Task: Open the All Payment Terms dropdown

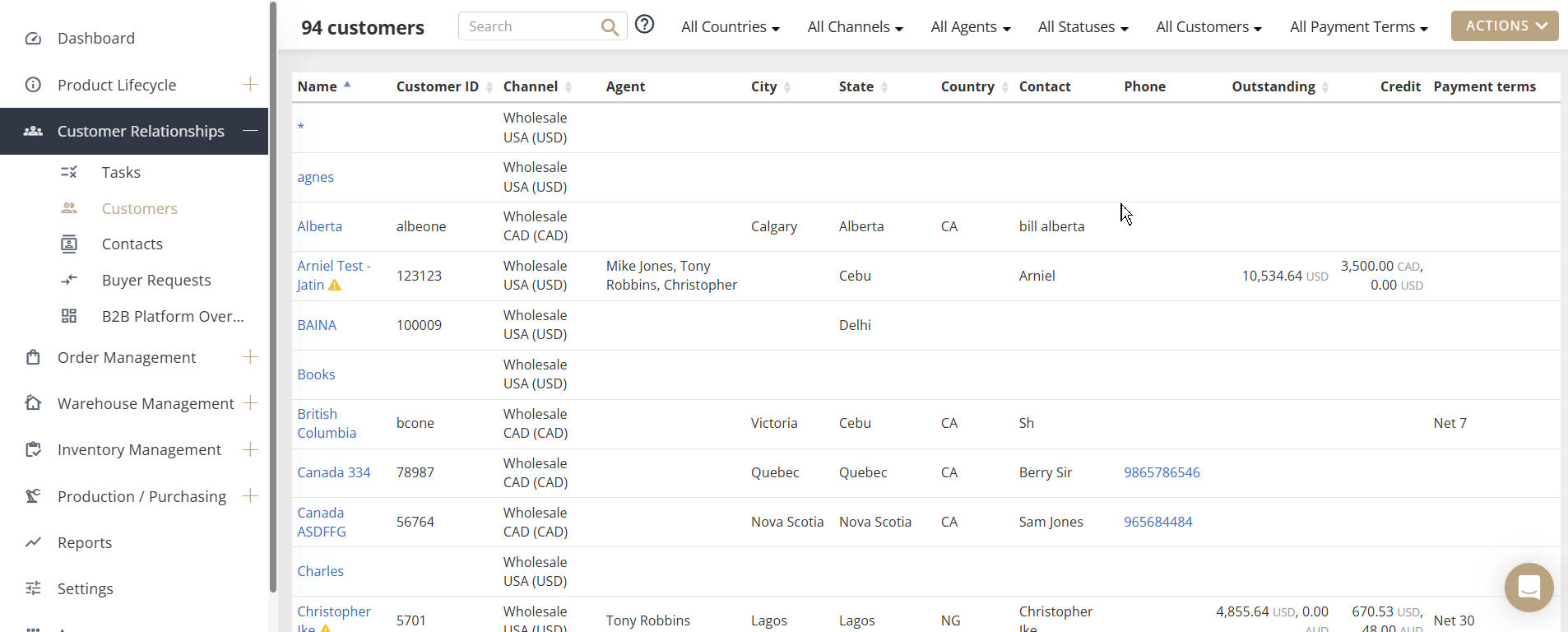Action: click(1358, 27)
